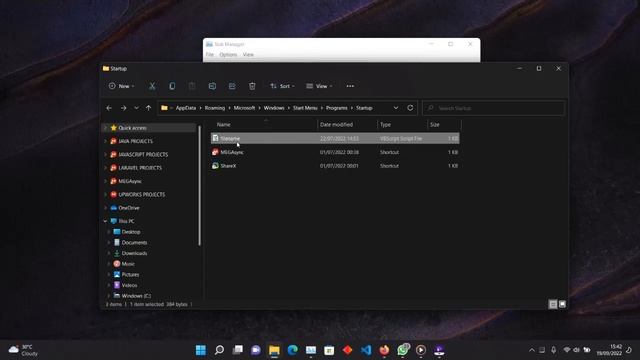Click the Copy icon in toolbar

[172, 86]
